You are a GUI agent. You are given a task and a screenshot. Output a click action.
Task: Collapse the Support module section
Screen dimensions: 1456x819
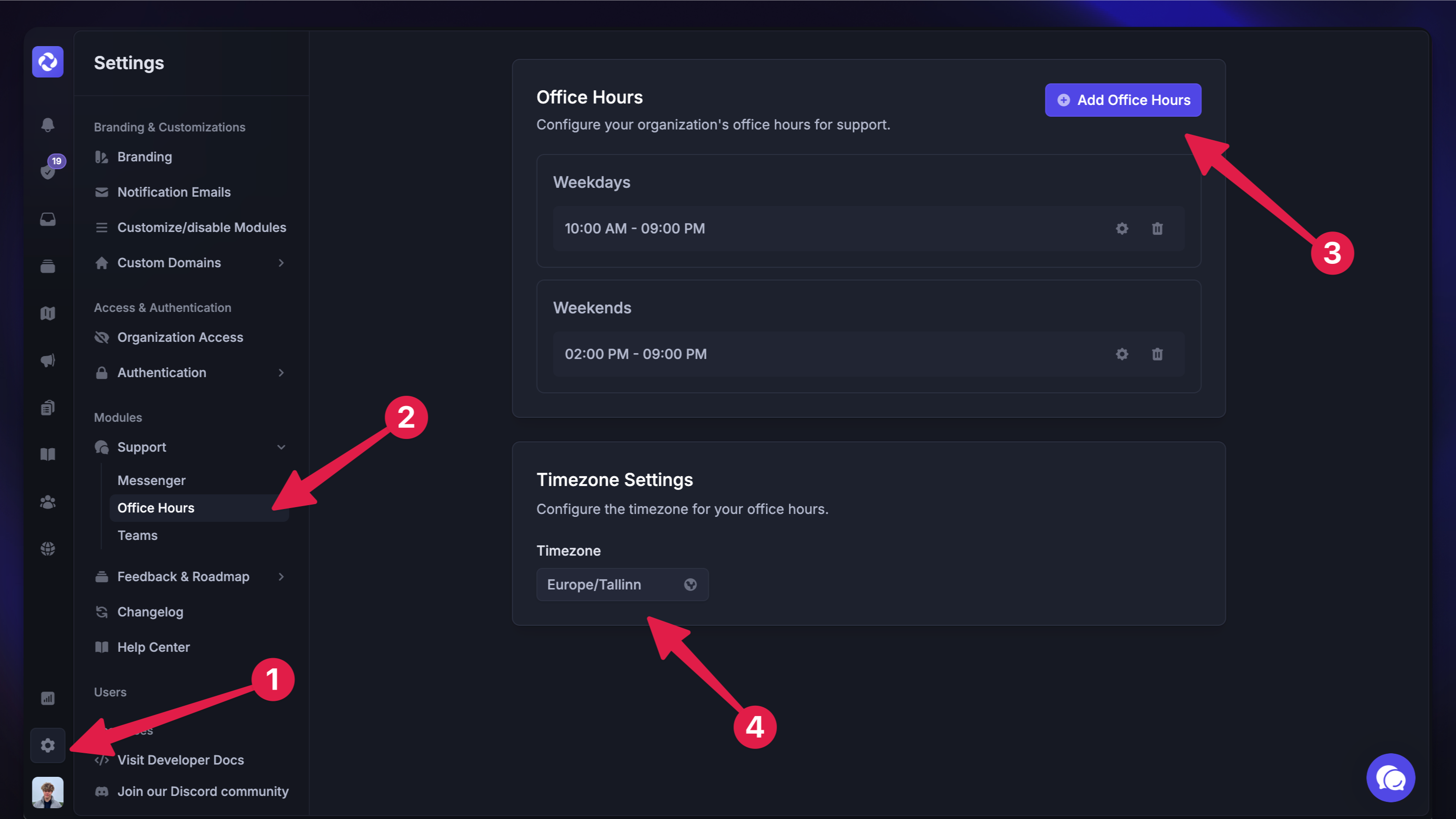(282, 447)
